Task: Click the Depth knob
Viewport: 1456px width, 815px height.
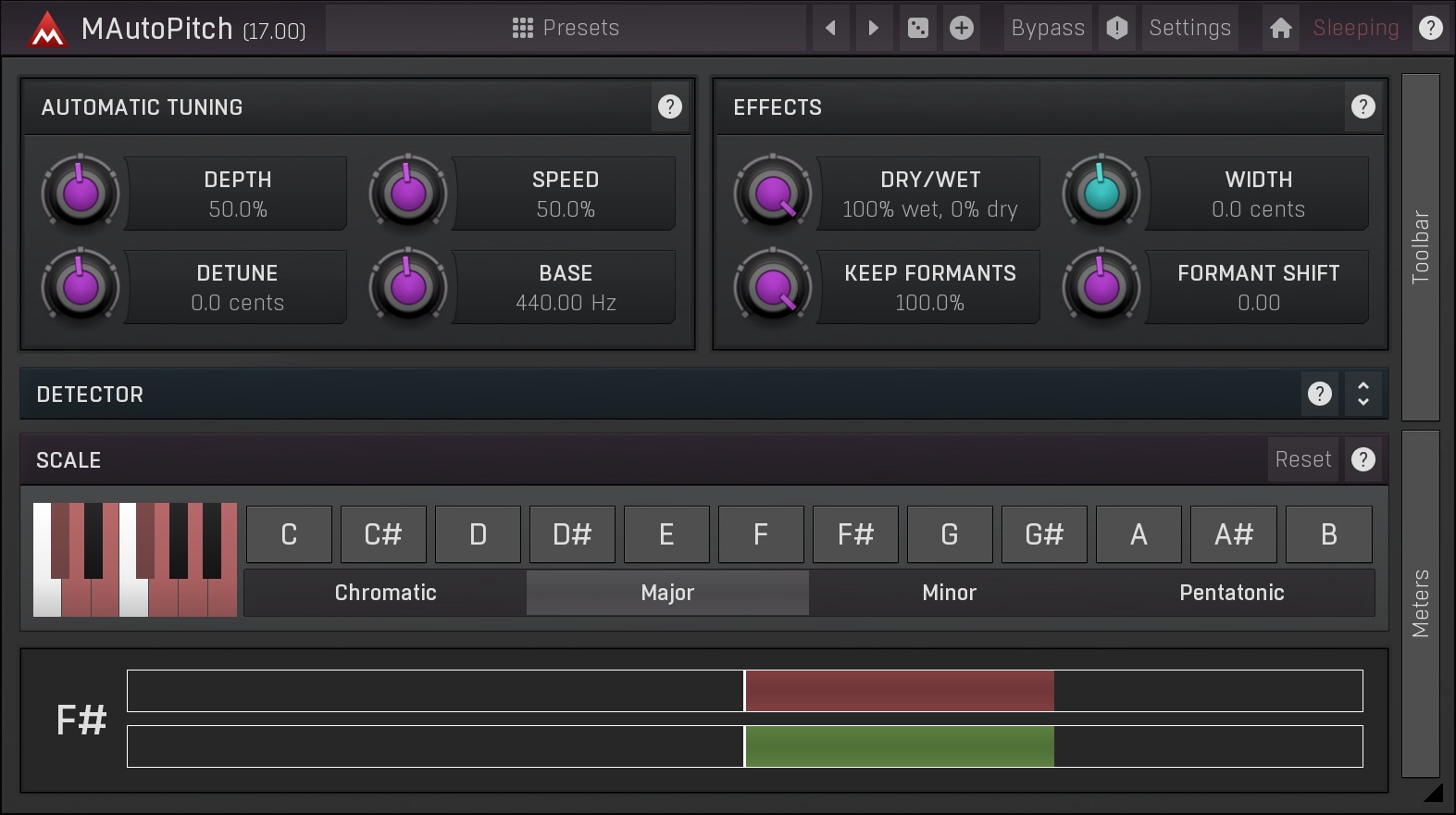Action: (x=81, y=193)
